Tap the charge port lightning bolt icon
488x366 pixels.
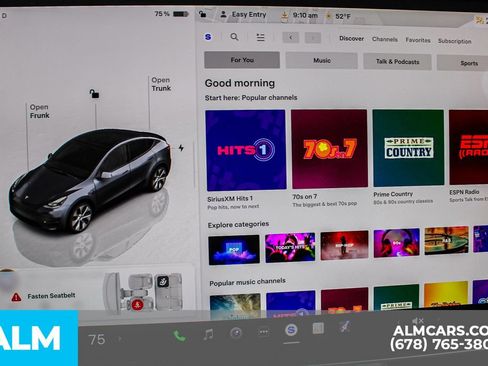coord(181,148)
